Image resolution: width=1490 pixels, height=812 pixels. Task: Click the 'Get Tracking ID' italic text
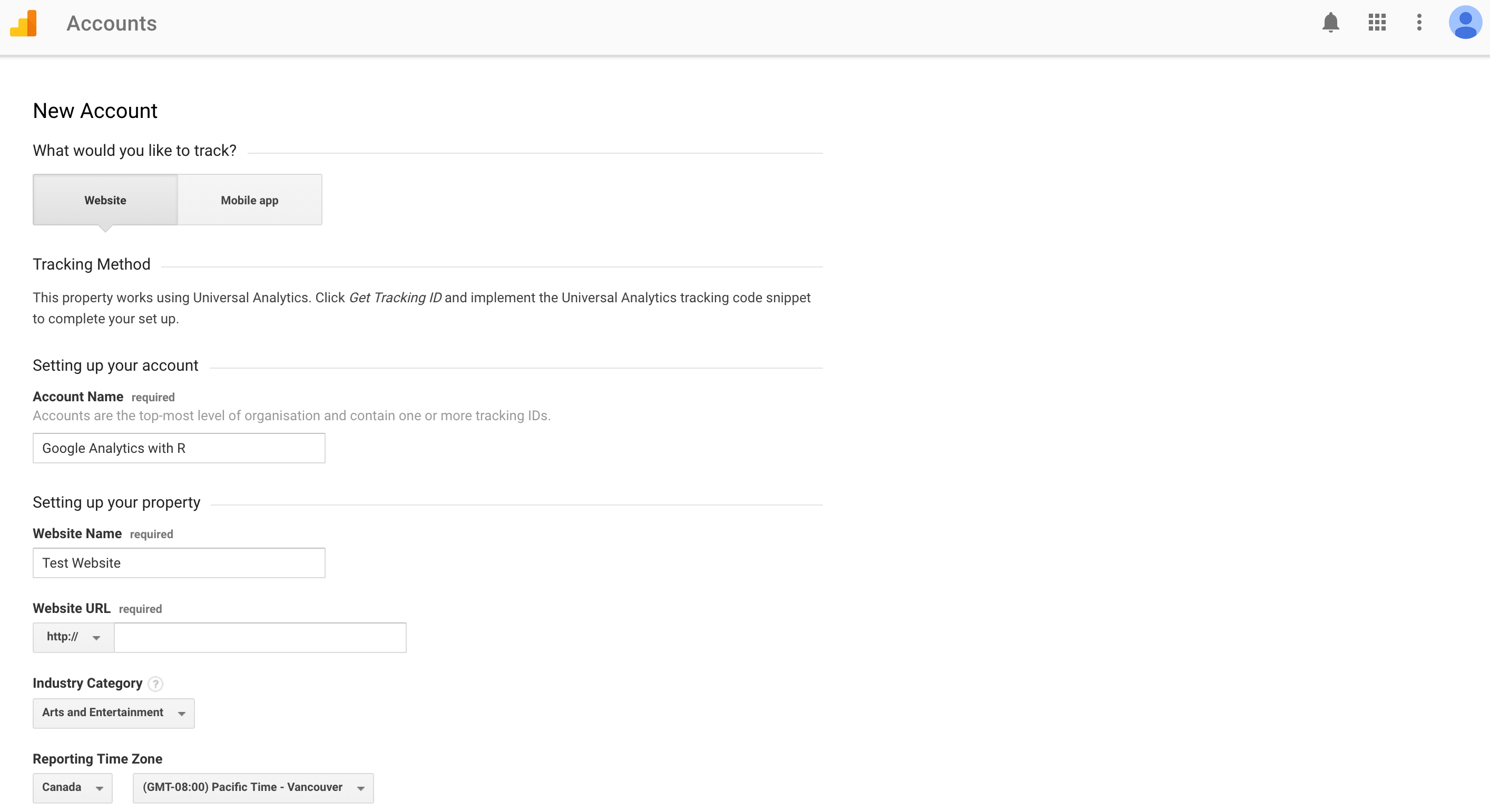395,297
